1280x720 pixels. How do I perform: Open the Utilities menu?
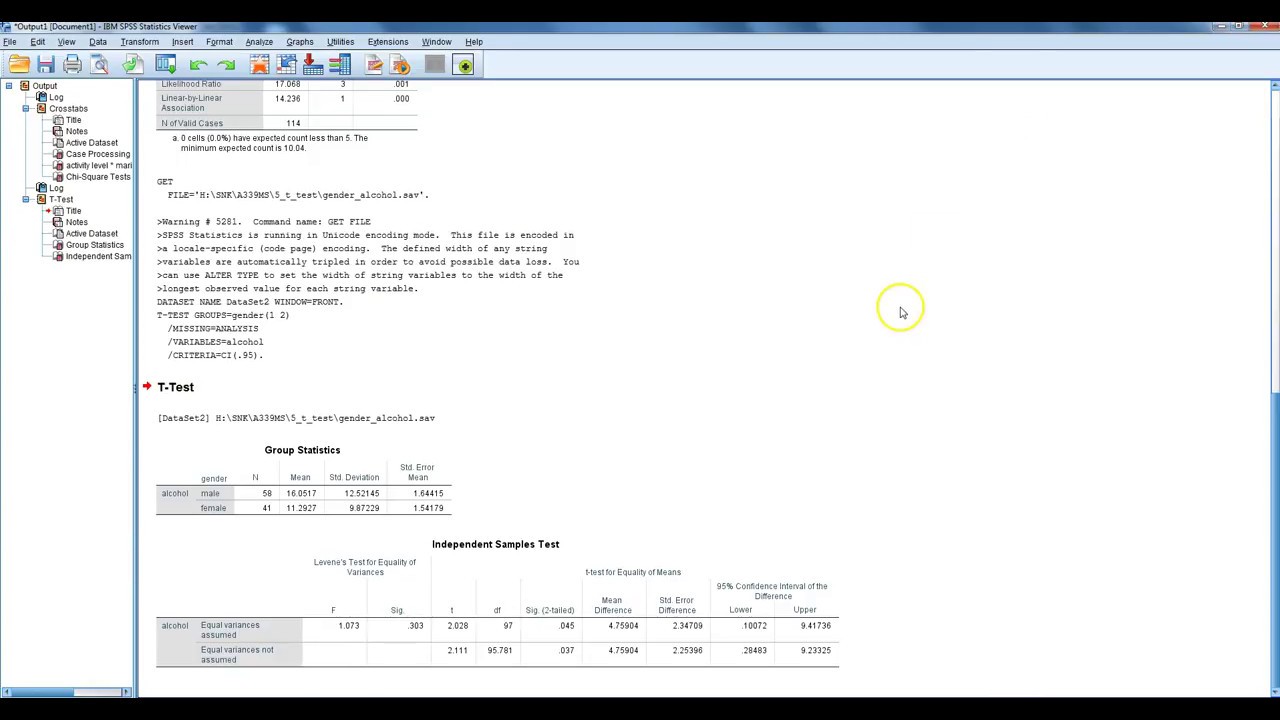pyautogui.click(x=340, y=42)
